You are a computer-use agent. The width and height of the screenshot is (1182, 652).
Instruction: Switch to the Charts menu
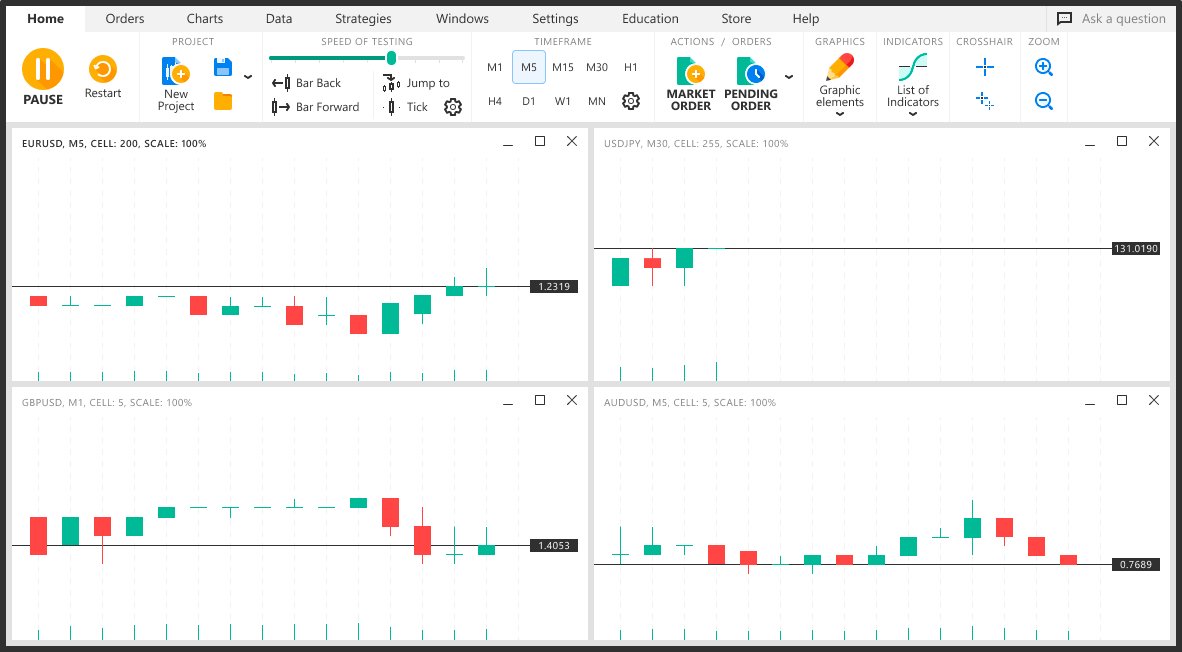tap(204, 18)
